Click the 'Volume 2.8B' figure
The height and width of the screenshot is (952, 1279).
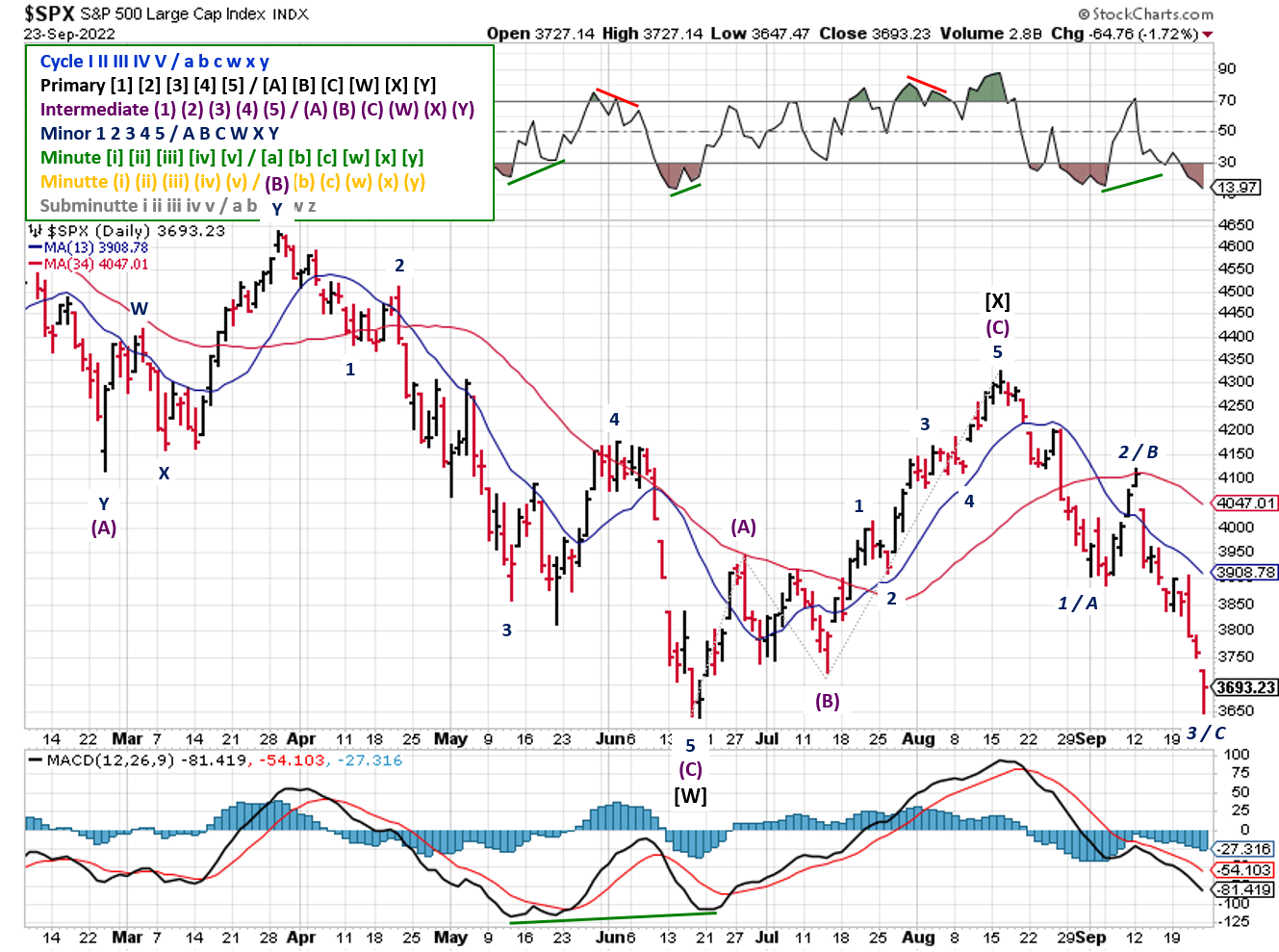click(990, 34)
